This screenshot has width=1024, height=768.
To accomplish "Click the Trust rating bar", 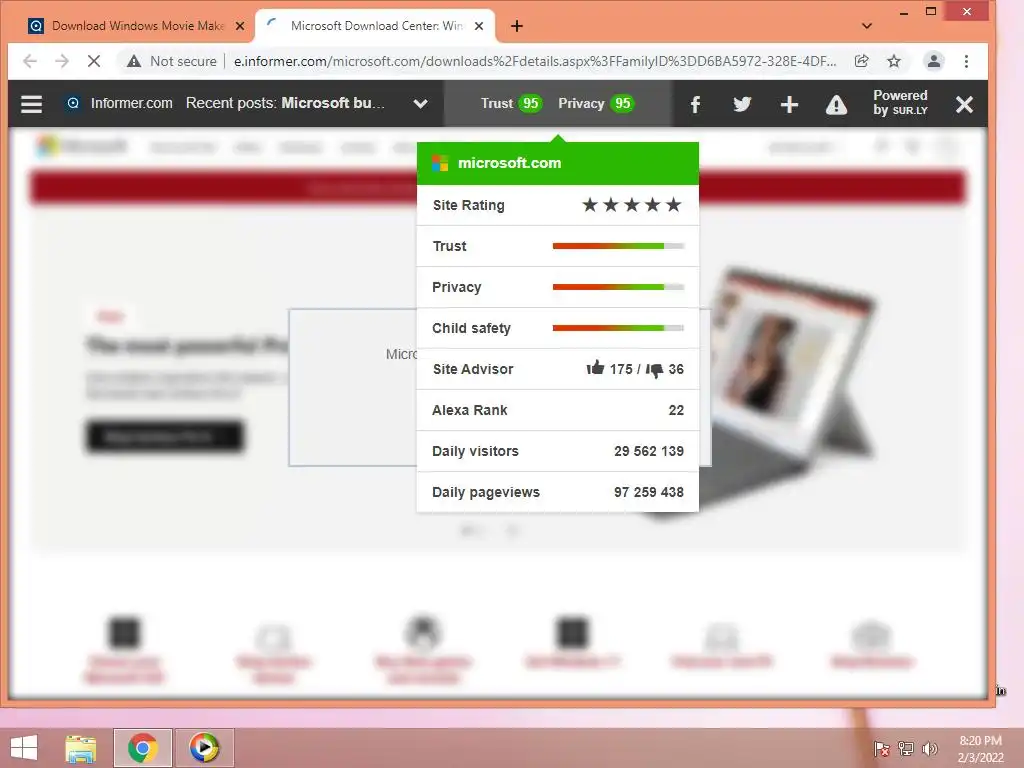I will point(618,246).
